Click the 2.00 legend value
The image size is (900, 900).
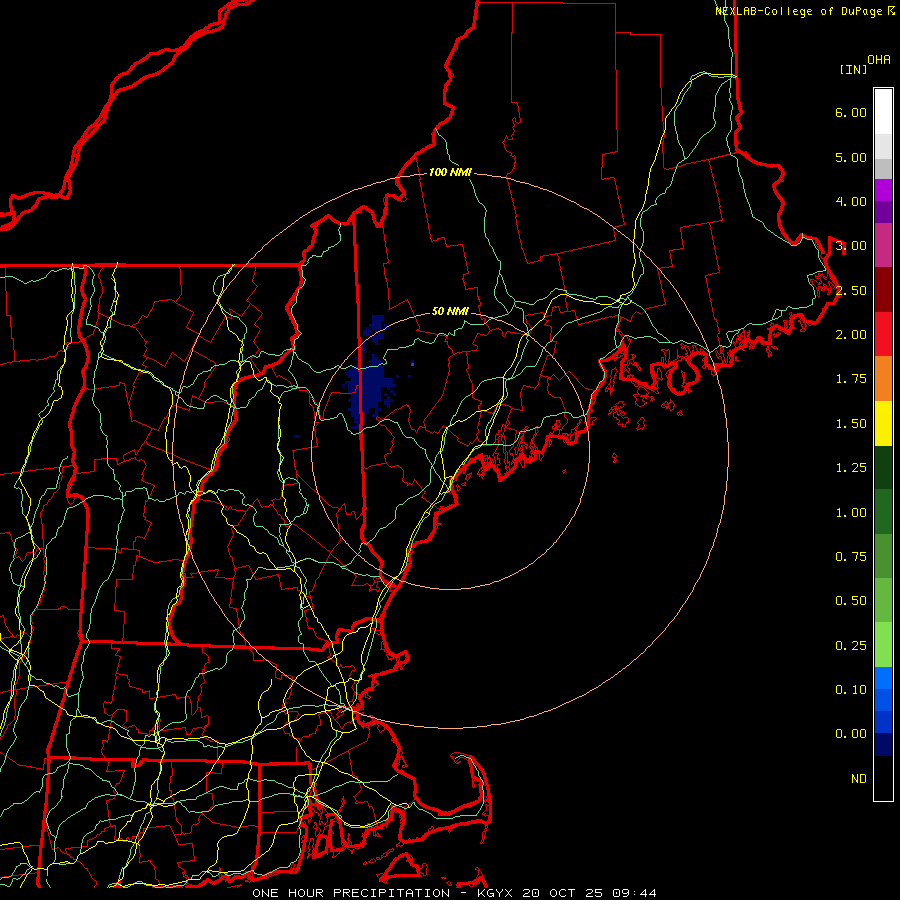[851, 335]
